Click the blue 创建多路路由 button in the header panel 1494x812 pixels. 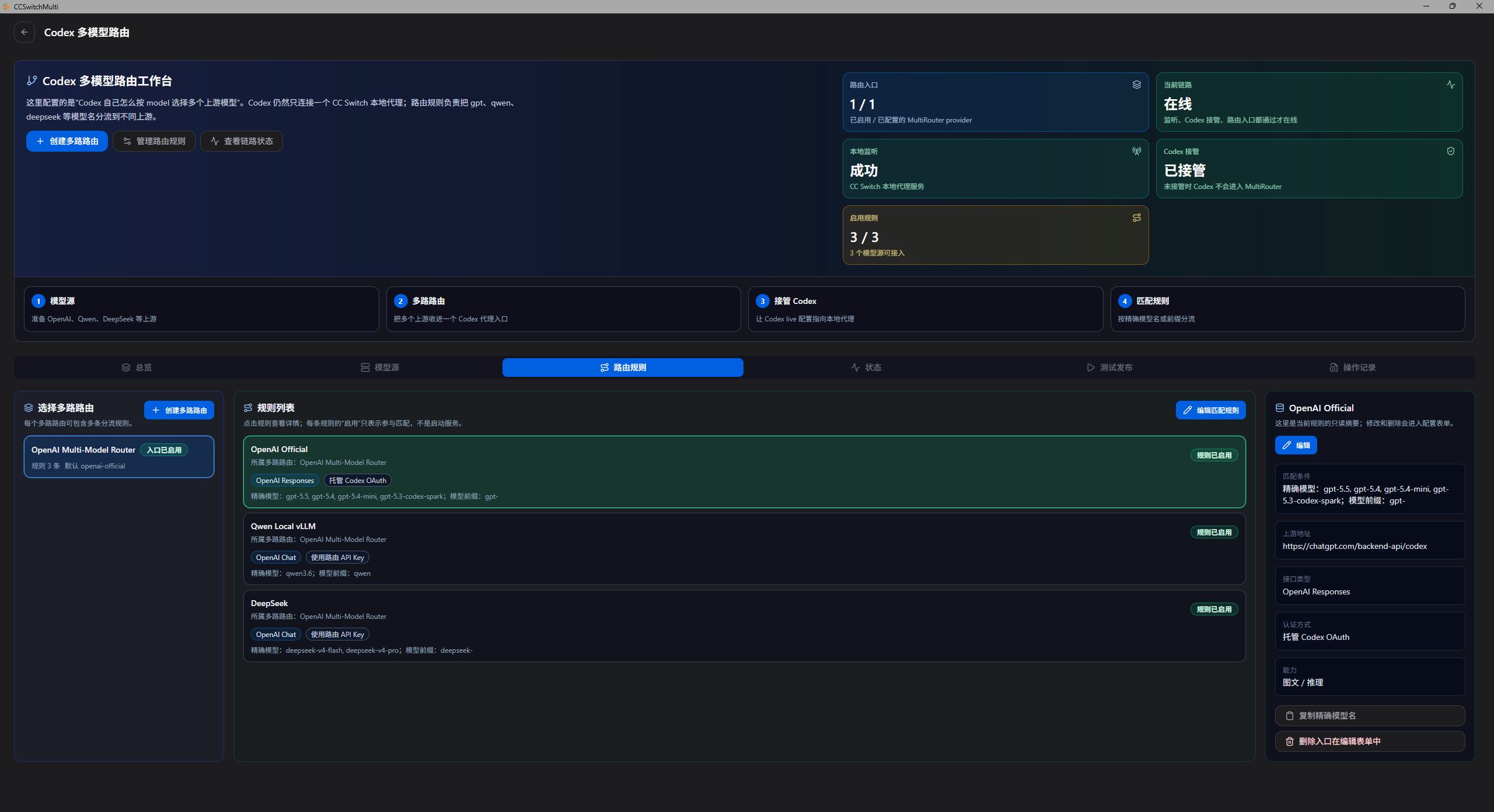(x=67, y=141)
